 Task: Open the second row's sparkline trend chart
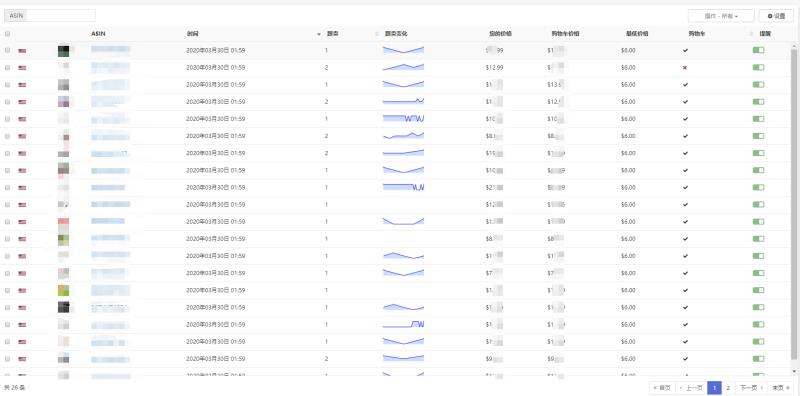[403, 67]
